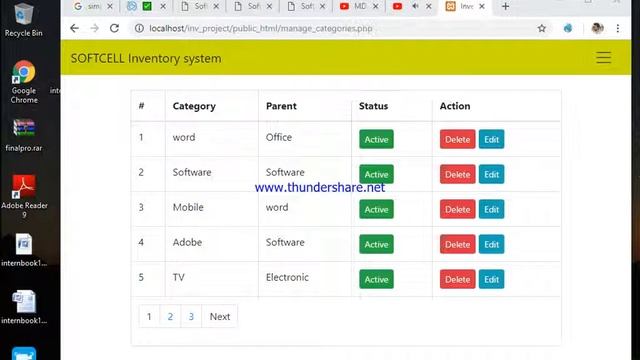Select the finalpro.rar archive on desktop
The width and height of the screenshot is (640, 360).
(x=24, y=136)
